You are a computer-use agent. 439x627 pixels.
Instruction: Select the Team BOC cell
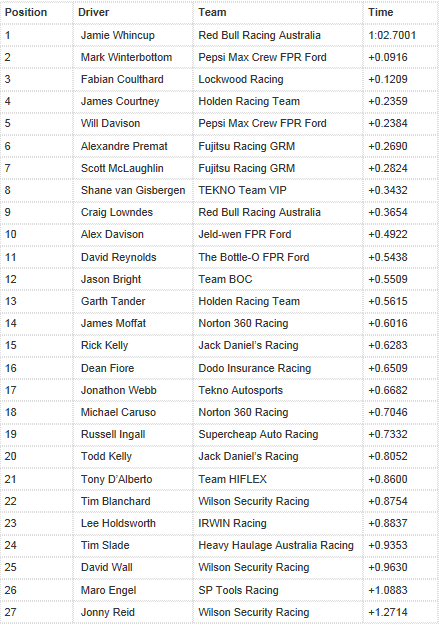click(225, 279)
